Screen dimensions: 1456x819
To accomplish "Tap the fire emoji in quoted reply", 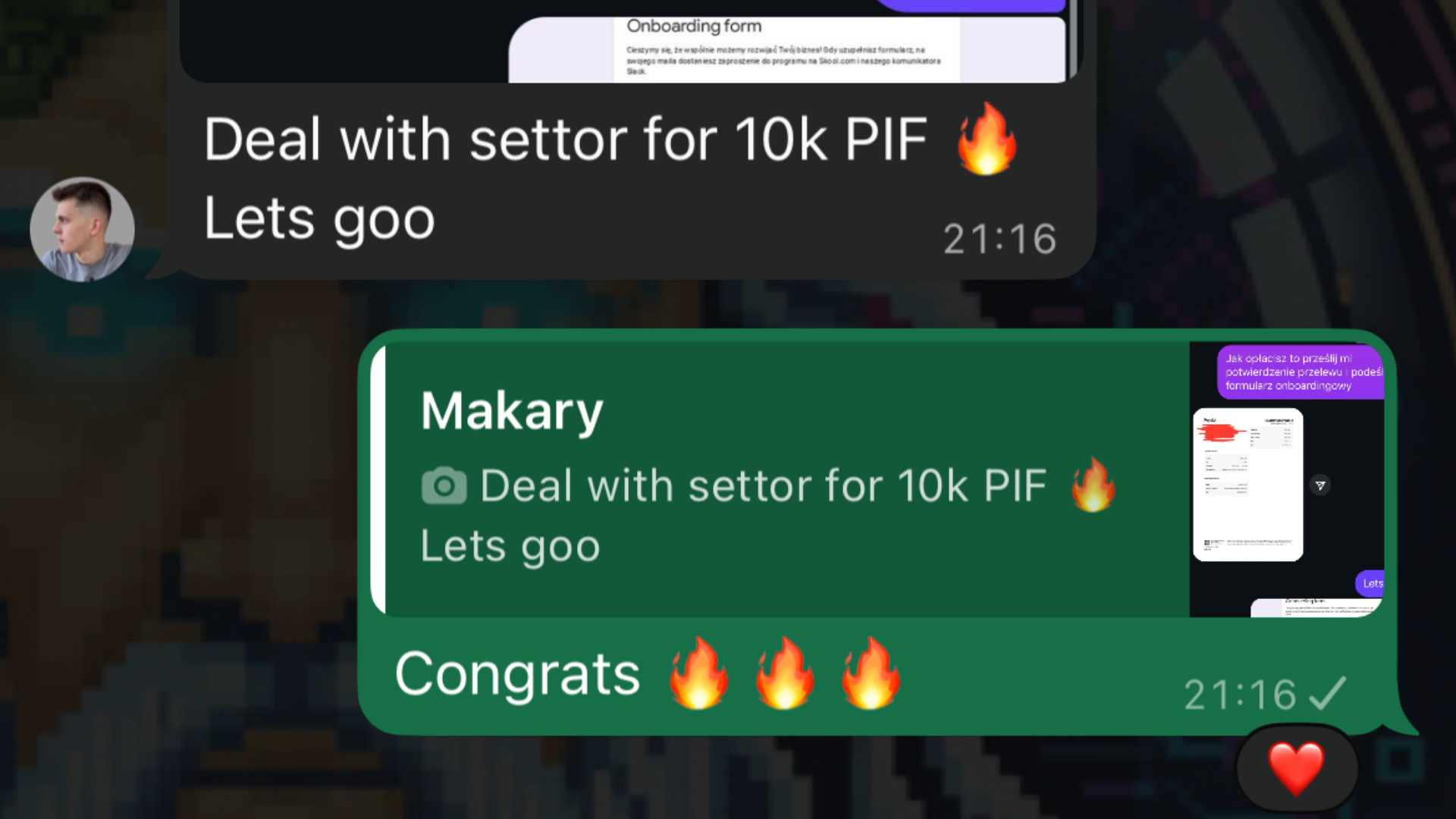I will click(x=1094, y=485).
